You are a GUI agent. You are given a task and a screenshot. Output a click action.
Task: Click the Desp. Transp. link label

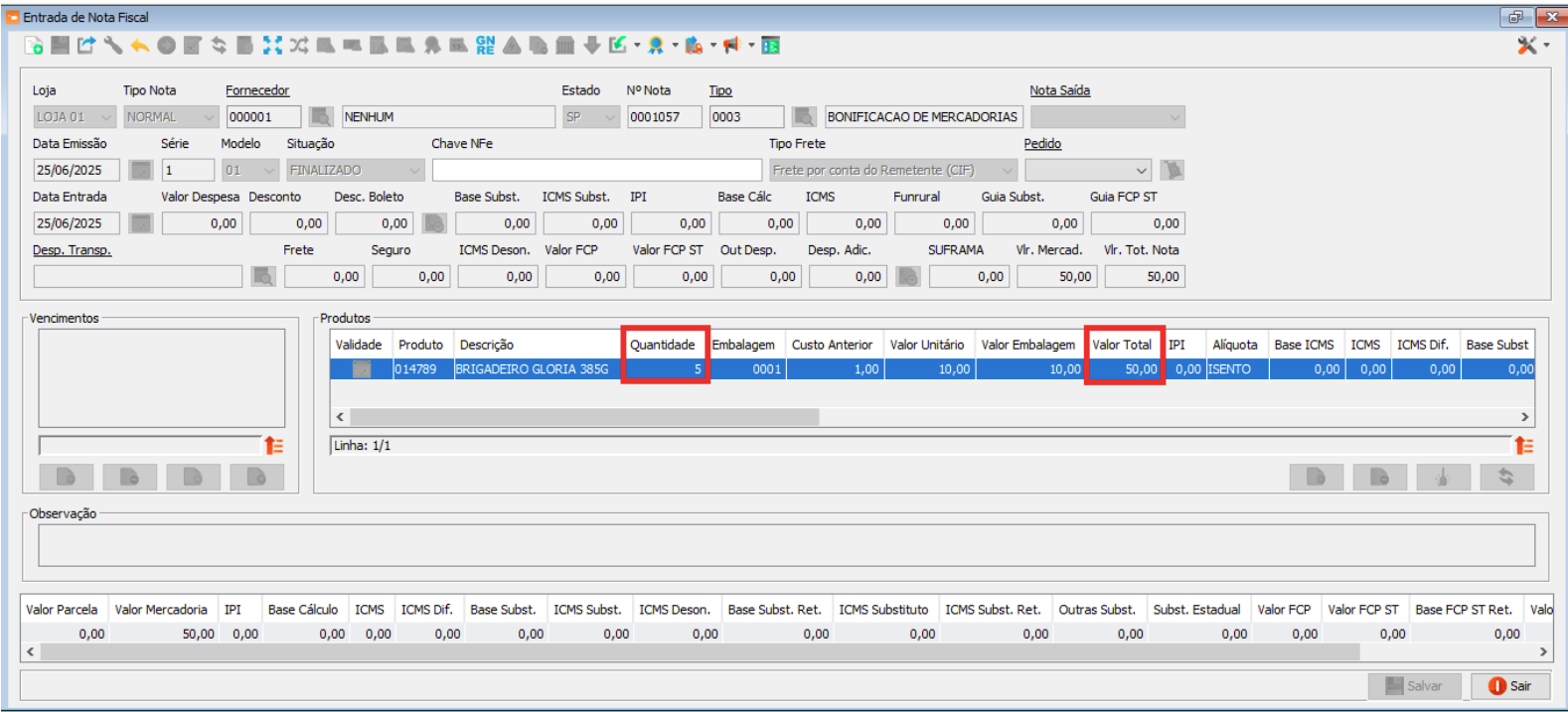click(72, 250)
